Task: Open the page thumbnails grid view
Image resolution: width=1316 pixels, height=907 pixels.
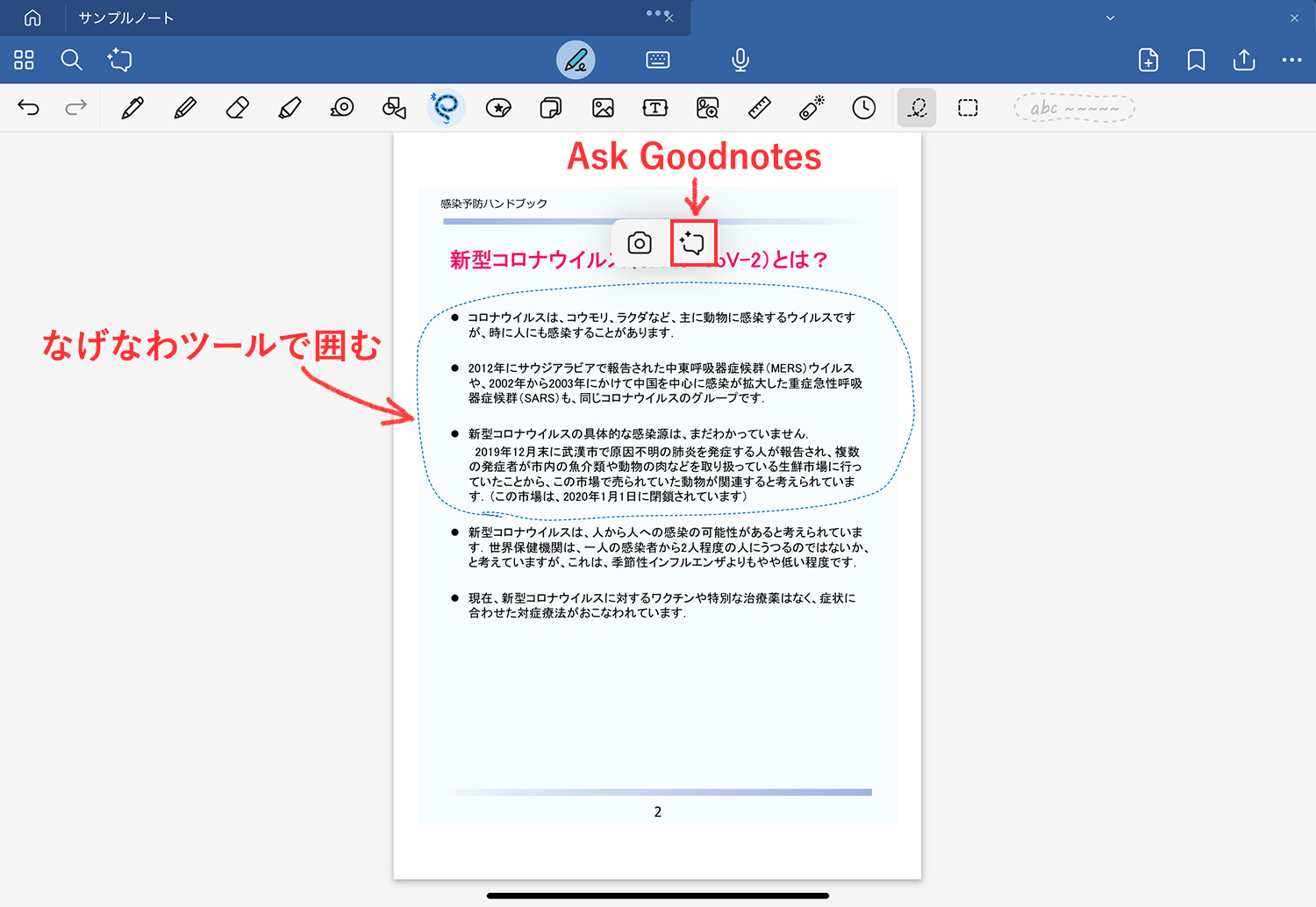Action: (25, 60)
